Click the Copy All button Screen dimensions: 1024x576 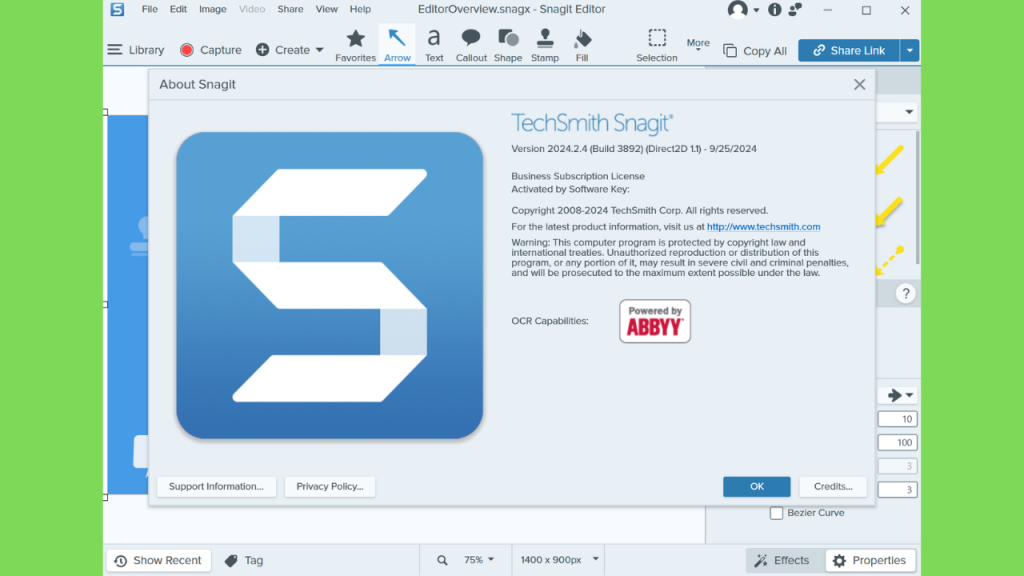tap(755, 51)
